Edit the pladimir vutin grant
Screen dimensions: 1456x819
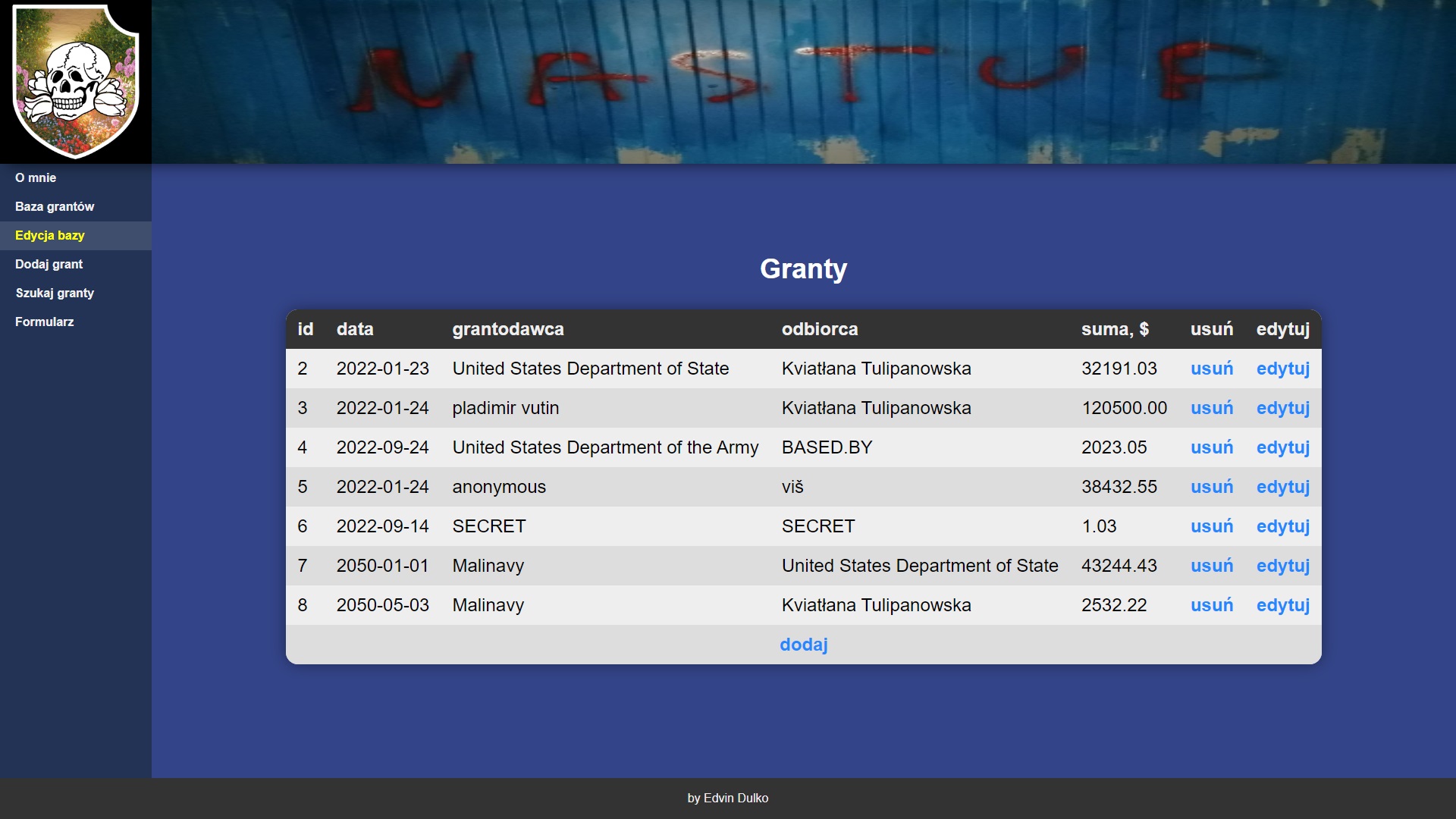point(1283,408)
